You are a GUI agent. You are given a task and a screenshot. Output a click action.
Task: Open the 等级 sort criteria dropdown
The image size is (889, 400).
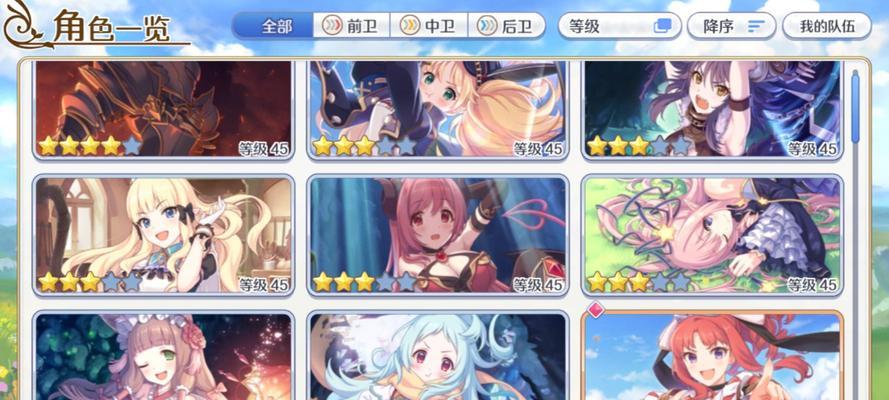point(620,26)
